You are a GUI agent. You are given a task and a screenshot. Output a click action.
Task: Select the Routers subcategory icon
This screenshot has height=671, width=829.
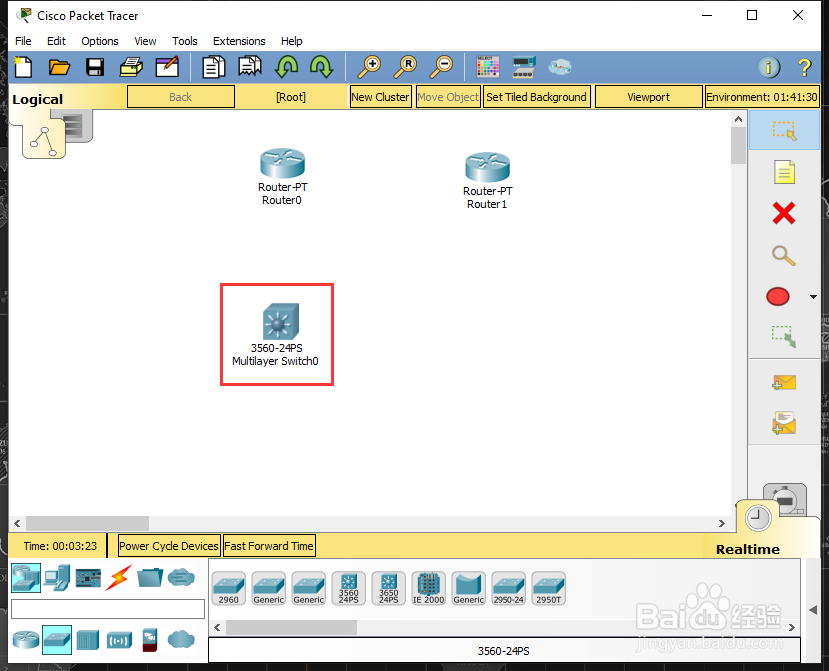tap(26, 640)
